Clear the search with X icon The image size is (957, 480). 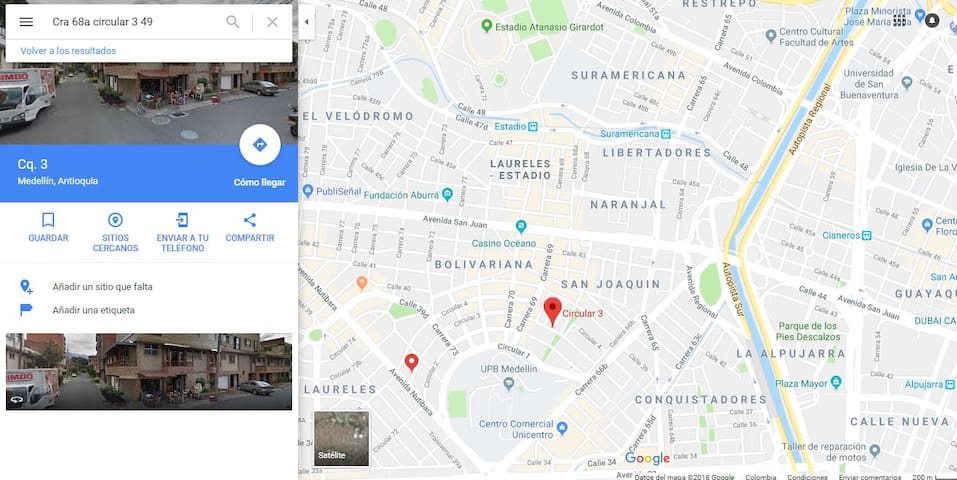click(272, 22)
